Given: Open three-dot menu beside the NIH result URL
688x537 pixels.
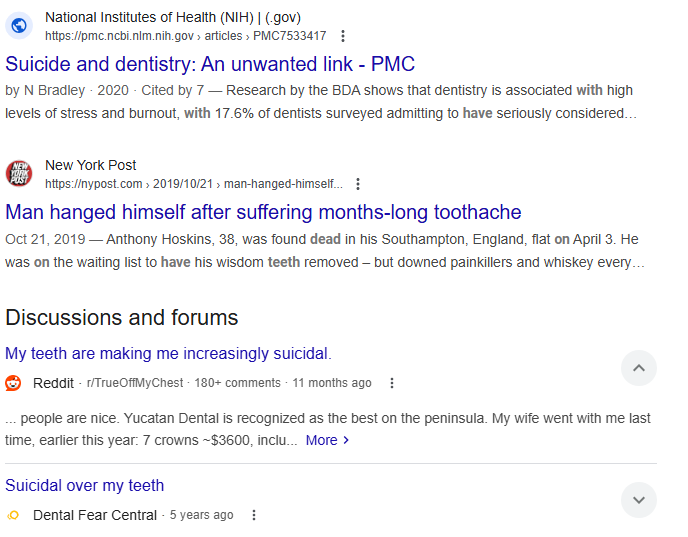Looking at the screenshot, I should 343,36.
